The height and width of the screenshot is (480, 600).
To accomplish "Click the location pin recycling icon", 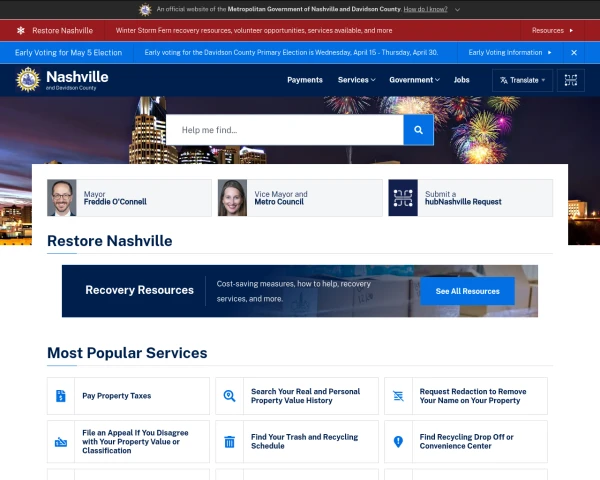I will pos(398,442).
